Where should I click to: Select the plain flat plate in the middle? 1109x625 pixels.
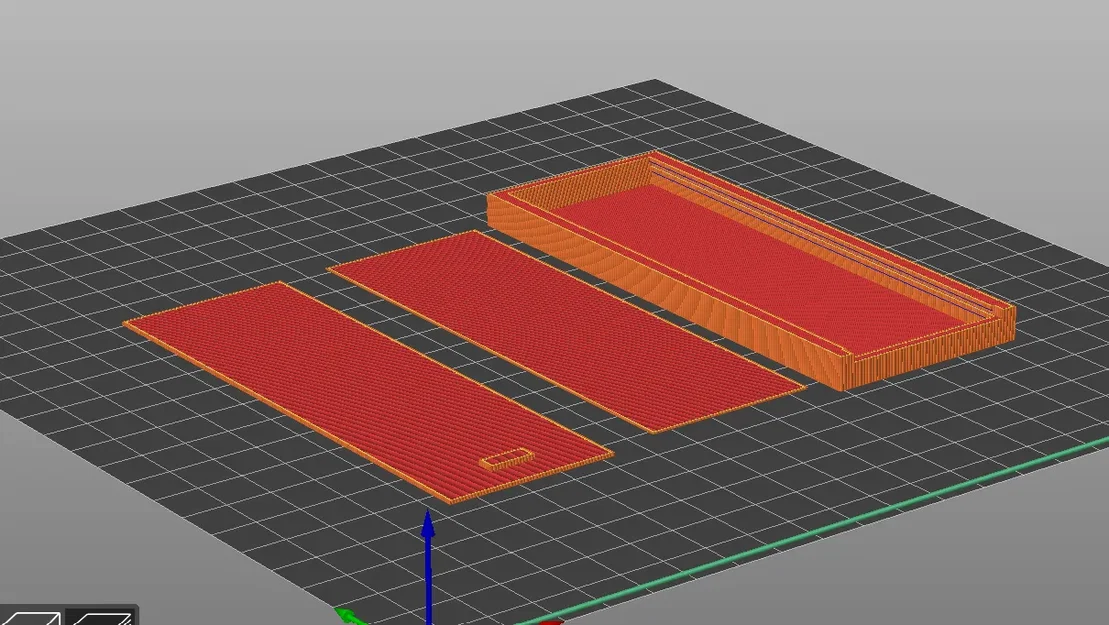566,330
